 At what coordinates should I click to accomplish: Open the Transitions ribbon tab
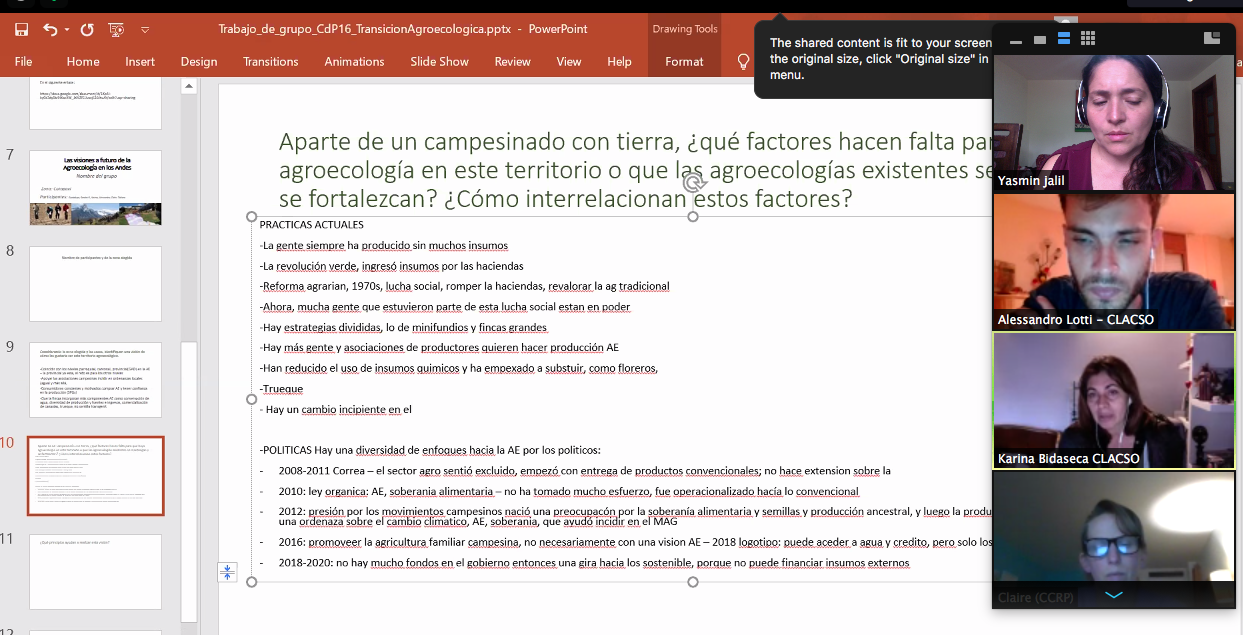tap(270, 62)
